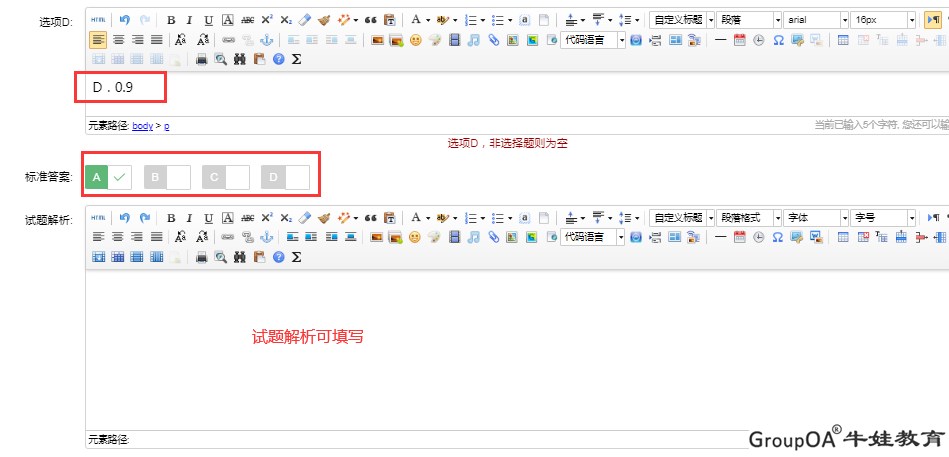
Task: Select format painter brush in 选项D editor
Action: point(324,20)
